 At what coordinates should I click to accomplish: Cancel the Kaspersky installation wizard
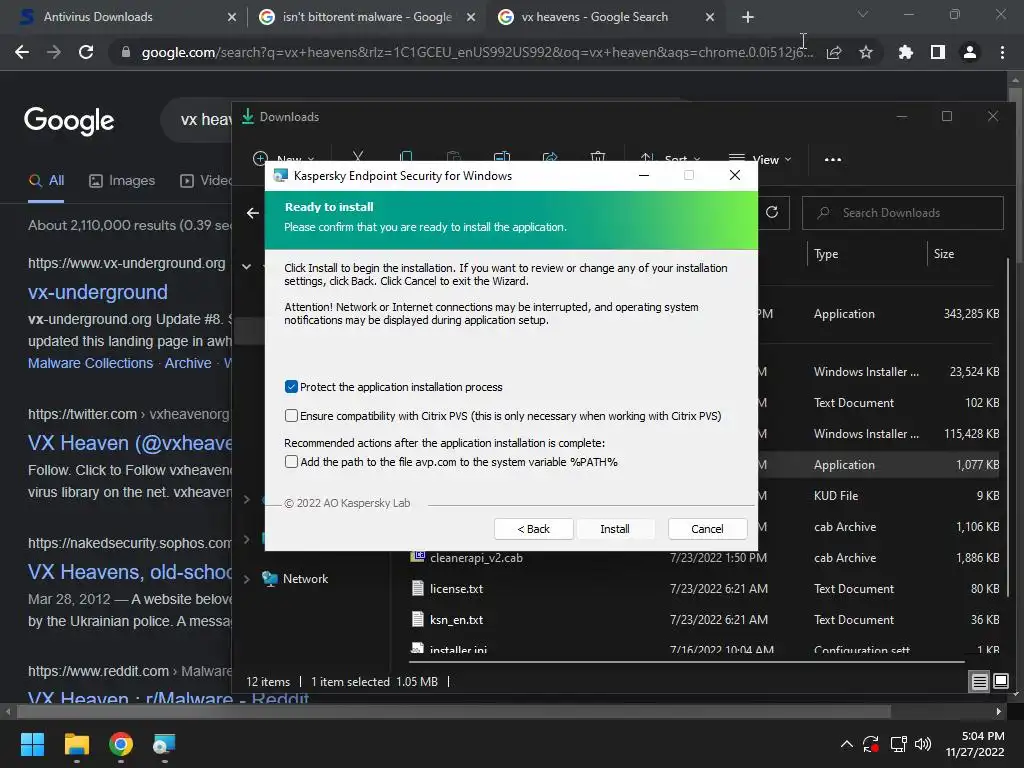(x=707, y=529)
